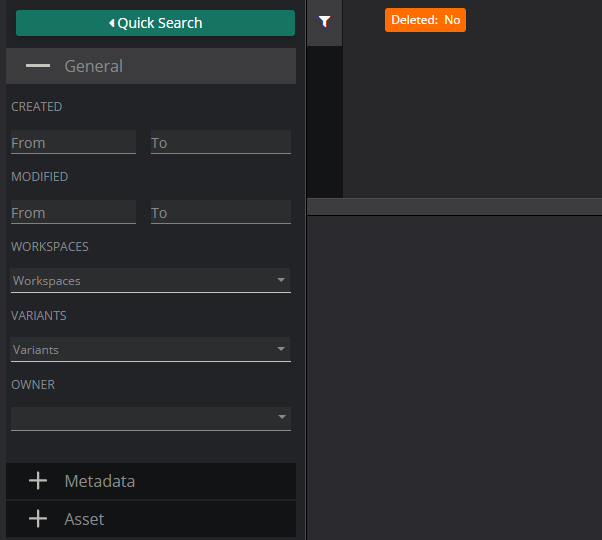Viewport: 602px width, 540px height.
Task: Expand the Asset section
Action: click(x=150, y=519)
